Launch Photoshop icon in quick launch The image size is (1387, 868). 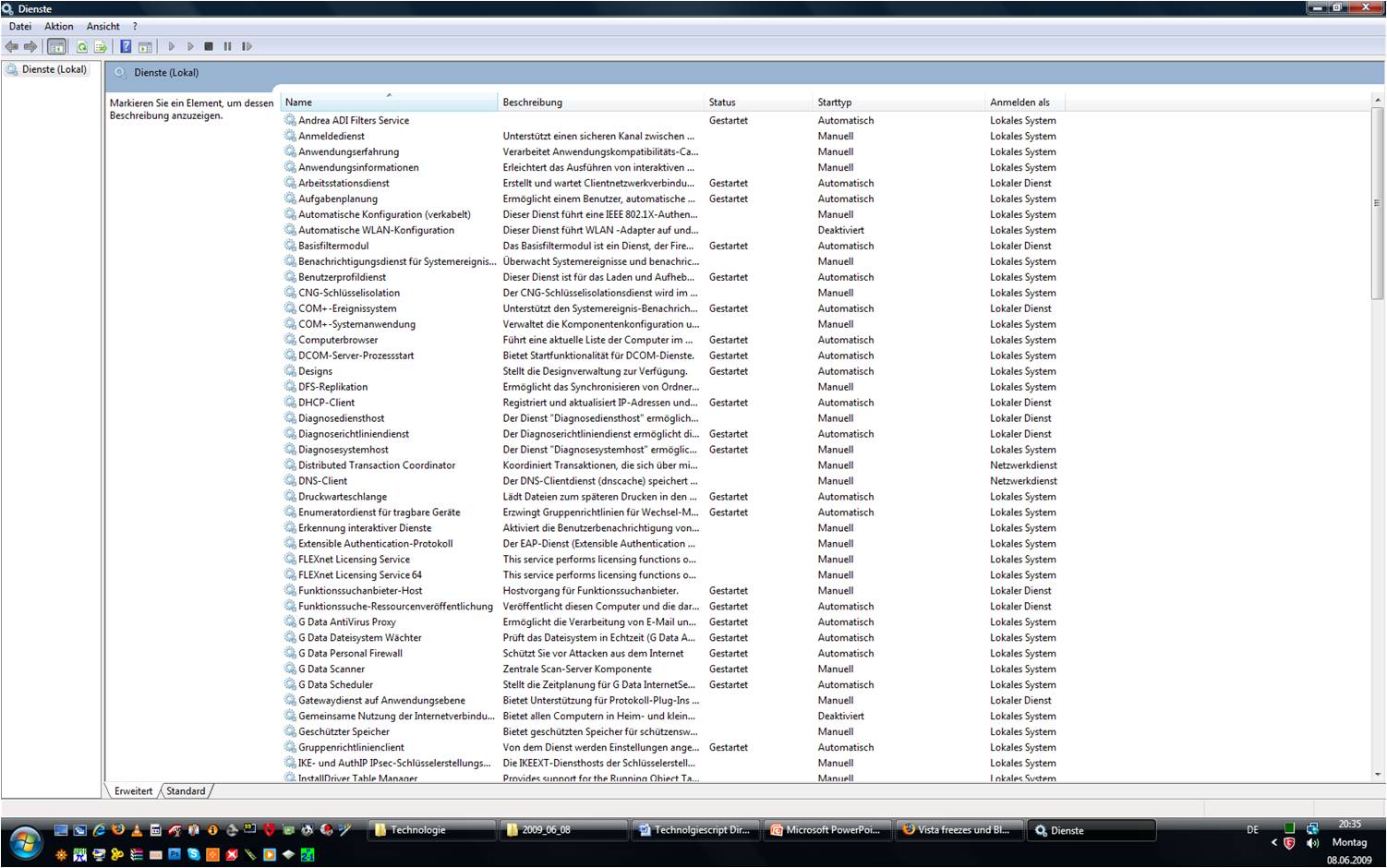coord(175,854)
